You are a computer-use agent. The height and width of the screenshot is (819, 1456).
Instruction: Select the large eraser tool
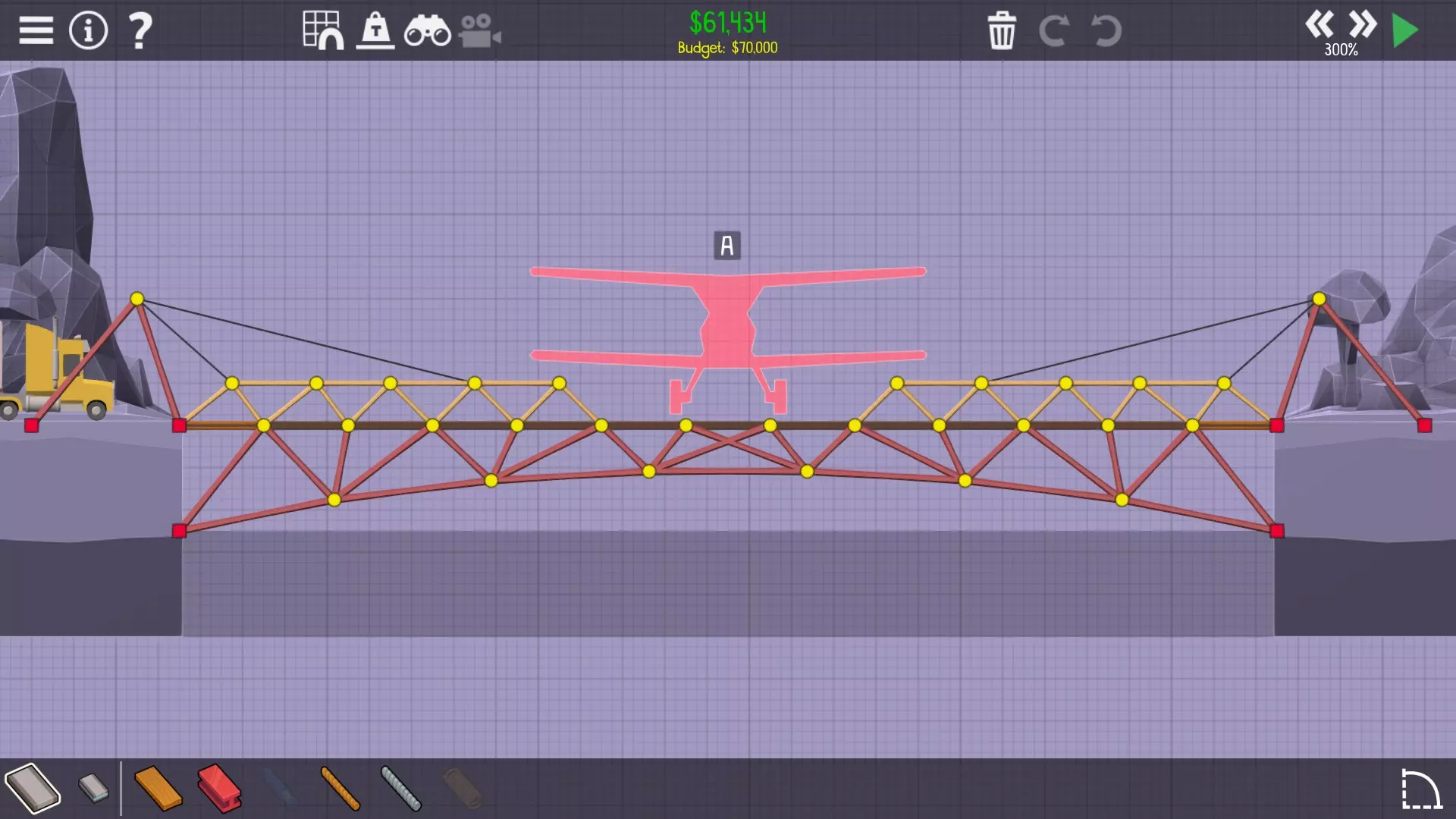tap(33, 788)
